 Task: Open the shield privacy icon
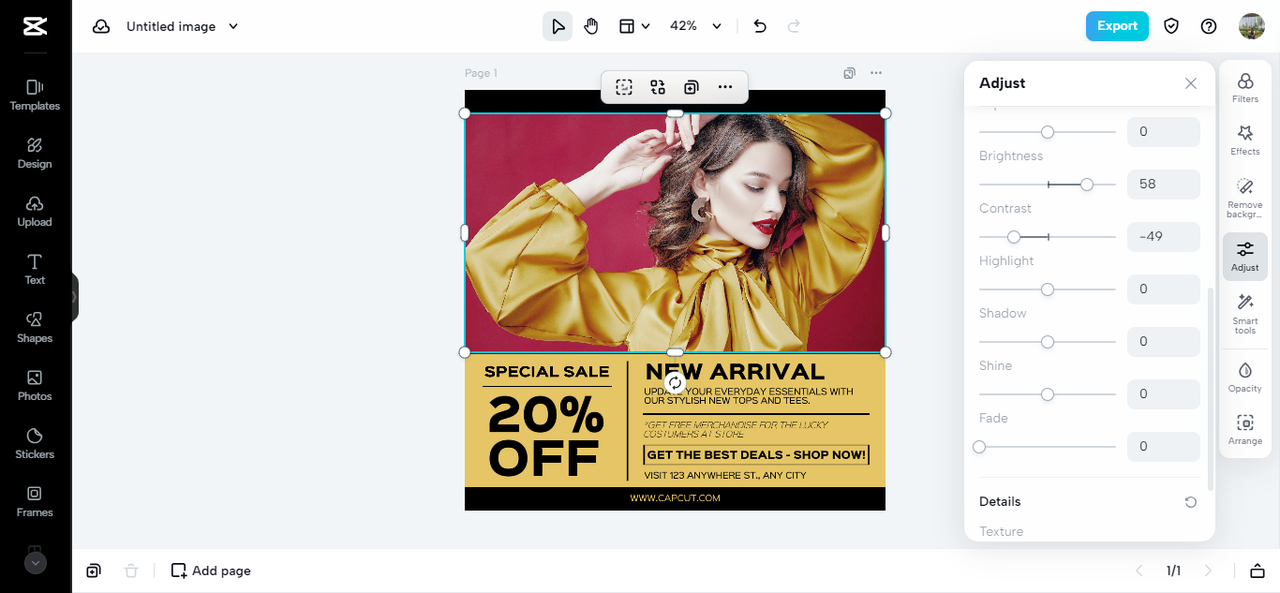[1171, 26]
